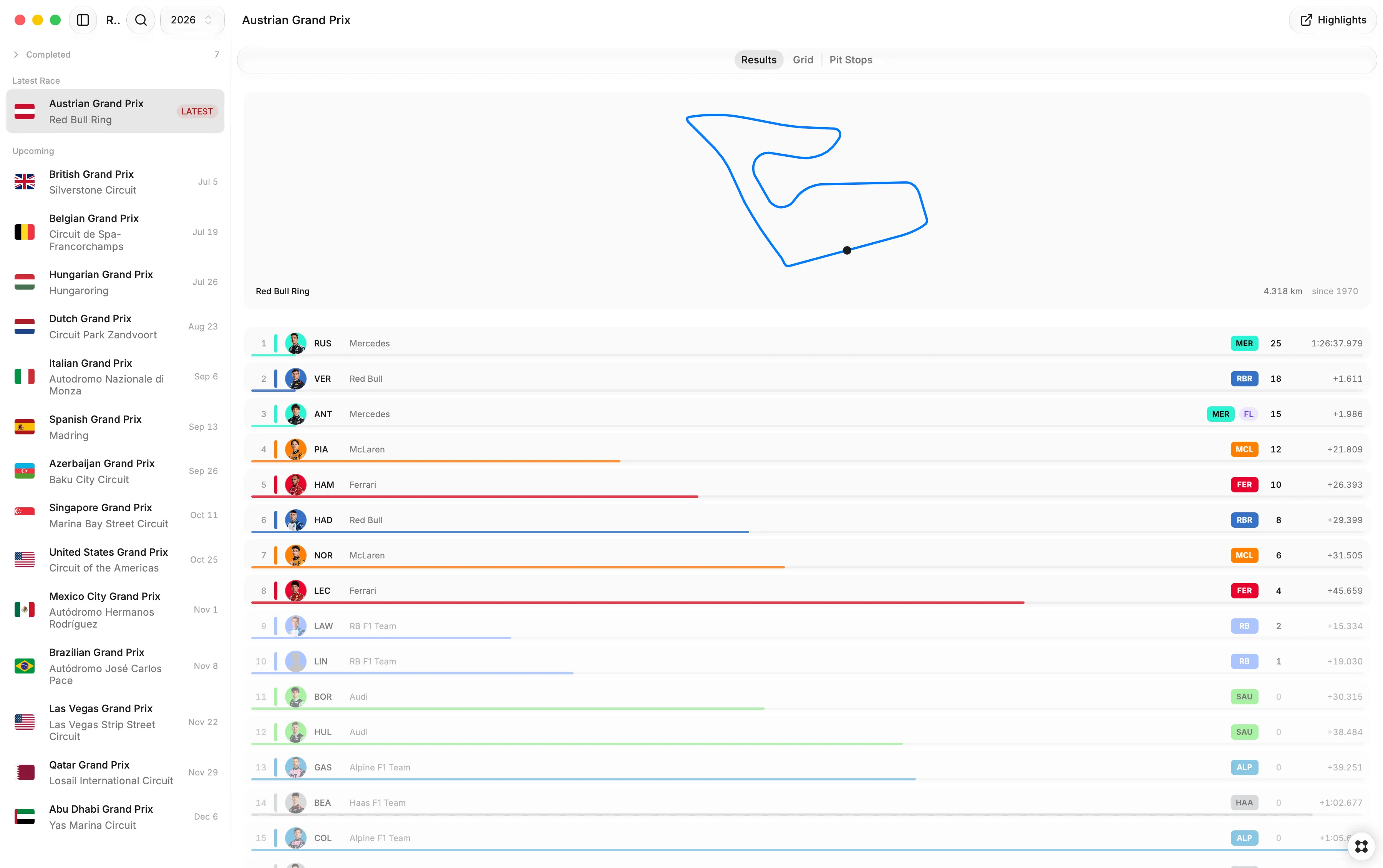The image size is (1383, 868).
Task: Click the Dutch flag icon
Action: [x=25, y=326]
